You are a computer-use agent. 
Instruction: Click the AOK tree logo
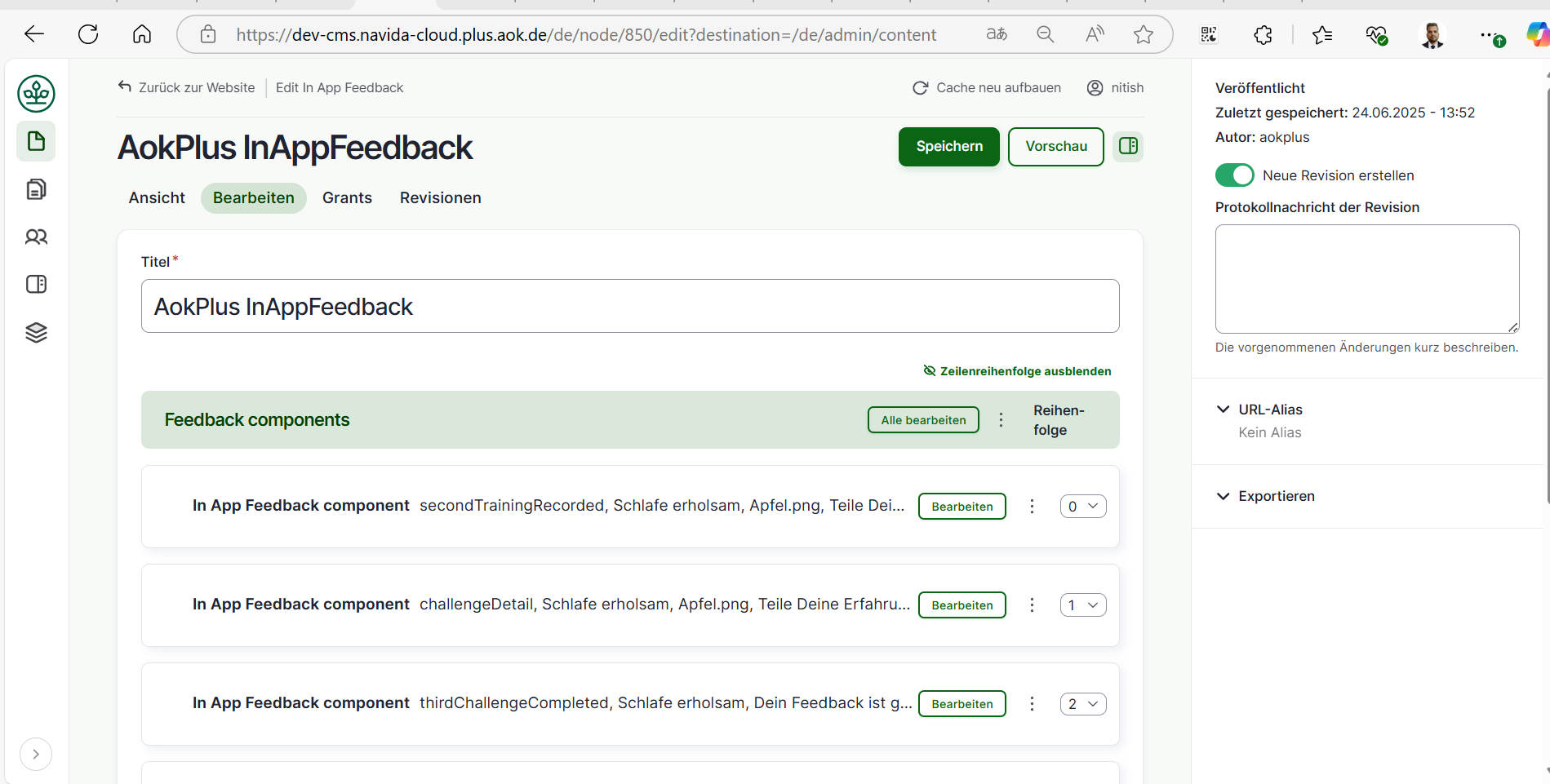tap(37, 94)
